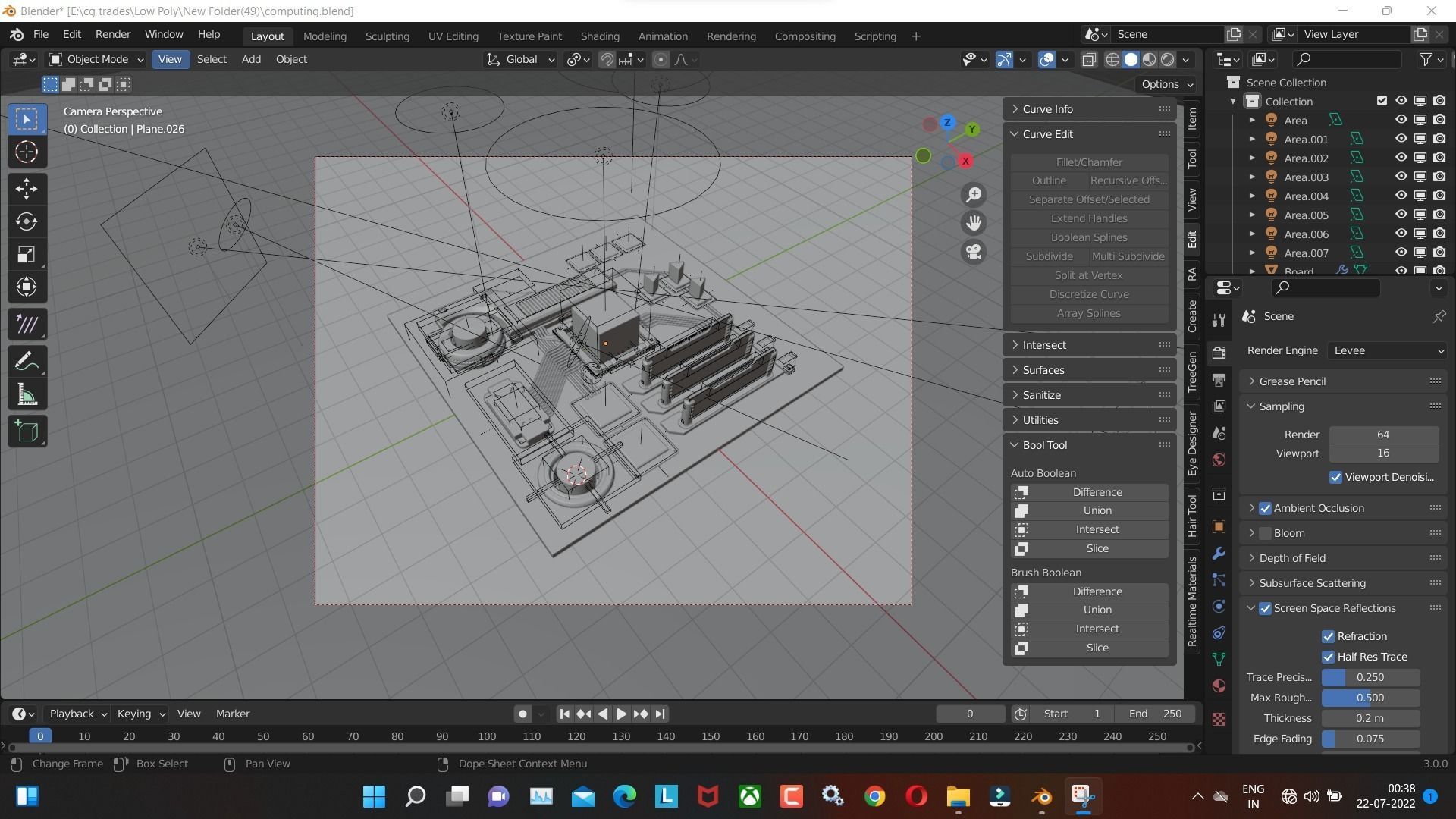
Task: Select the Rotate tool
Action: pyautogui.click(x=27, y=221)
